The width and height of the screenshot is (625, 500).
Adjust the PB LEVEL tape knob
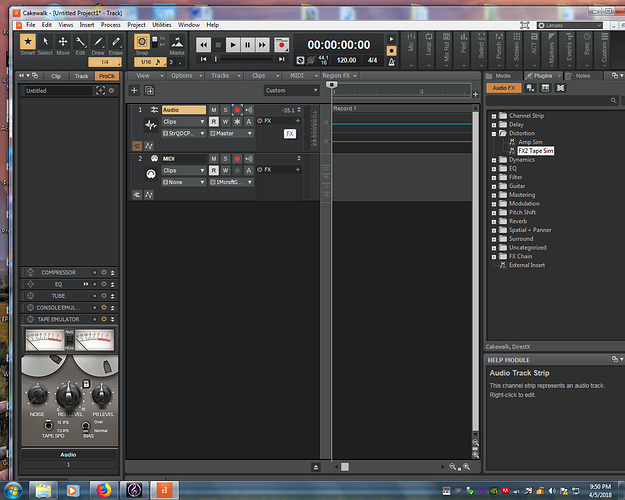(x=102, y=395)
